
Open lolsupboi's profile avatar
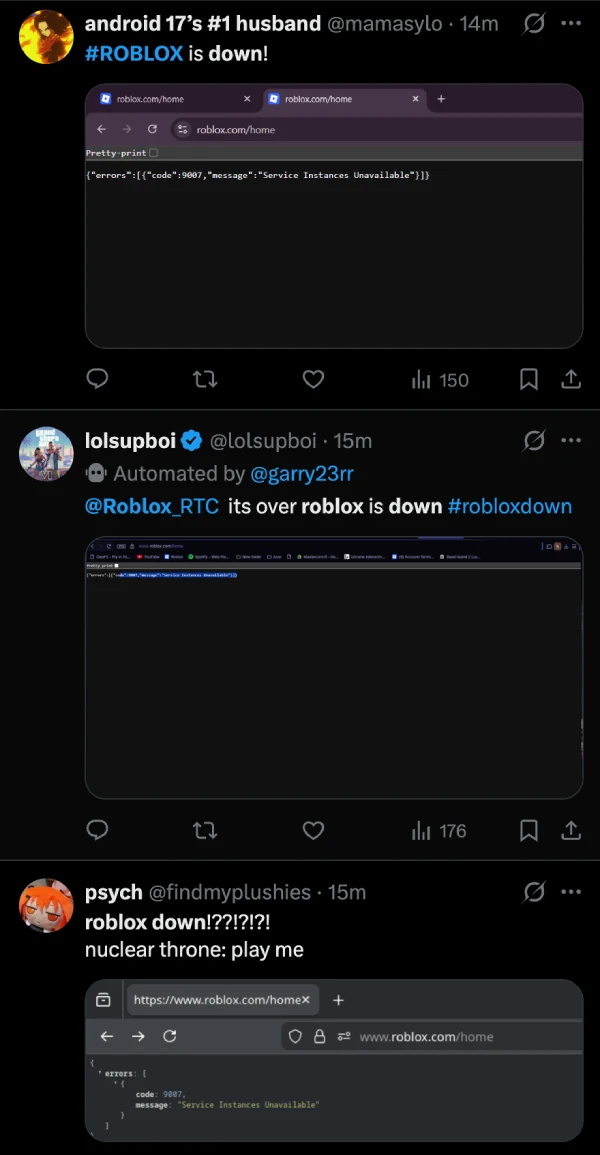pyautogui.click(x=46, y=456)
